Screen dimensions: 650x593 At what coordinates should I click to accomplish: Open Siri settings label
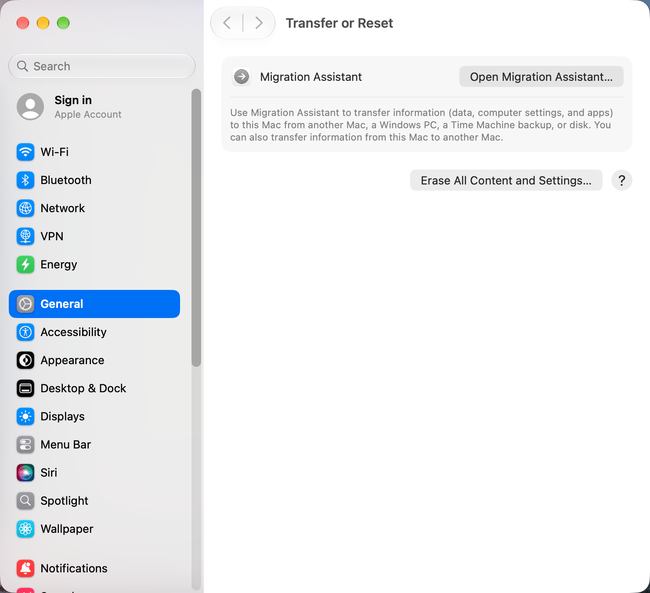[49, 473]
